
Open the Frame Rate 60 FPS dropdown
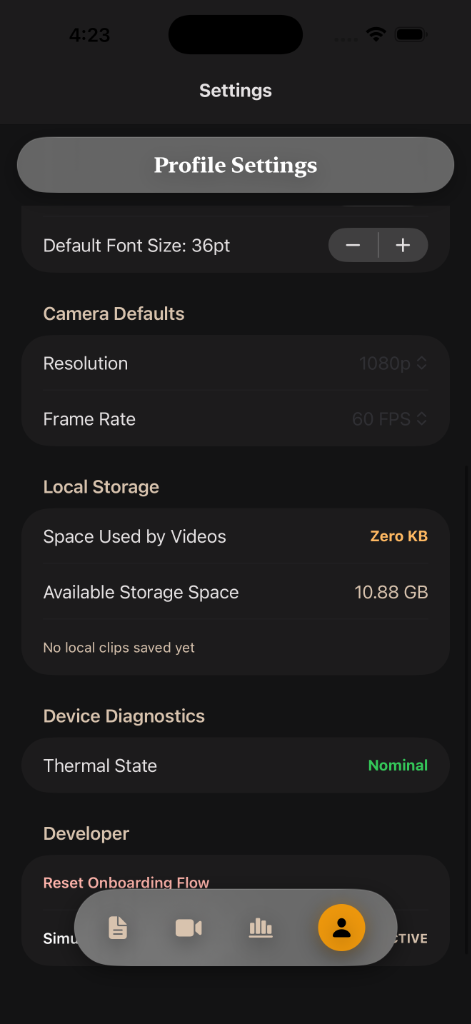point(390,419)
